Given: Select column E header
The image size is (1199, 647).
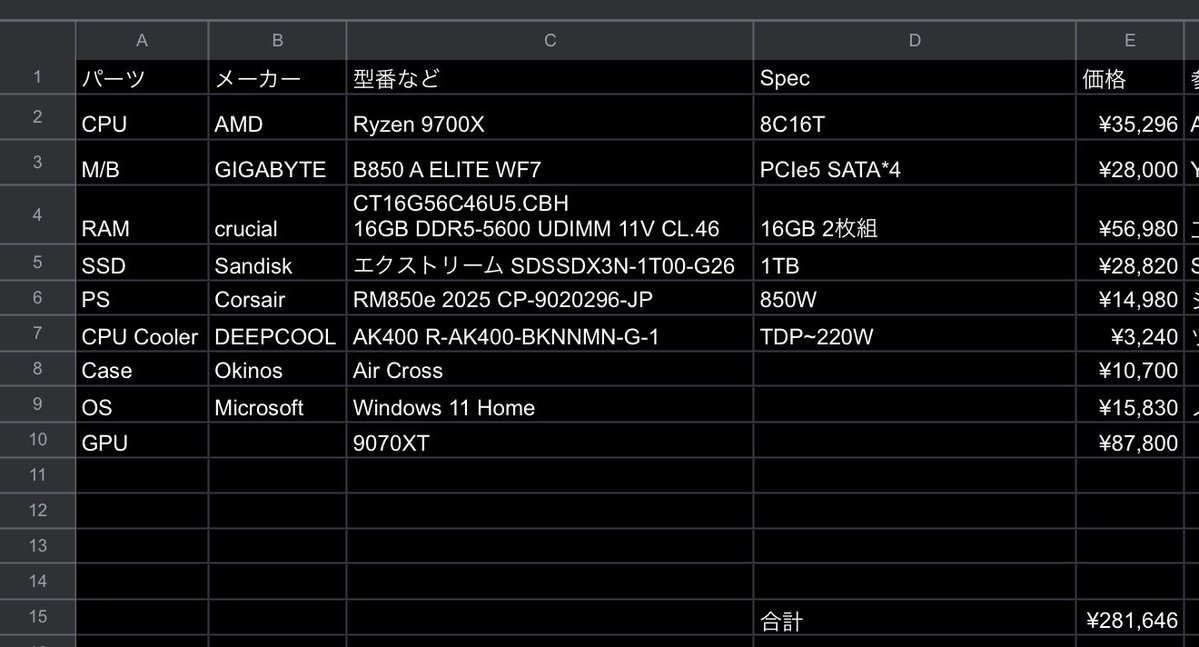Looking at the screenshot, I should [1129, 41].
